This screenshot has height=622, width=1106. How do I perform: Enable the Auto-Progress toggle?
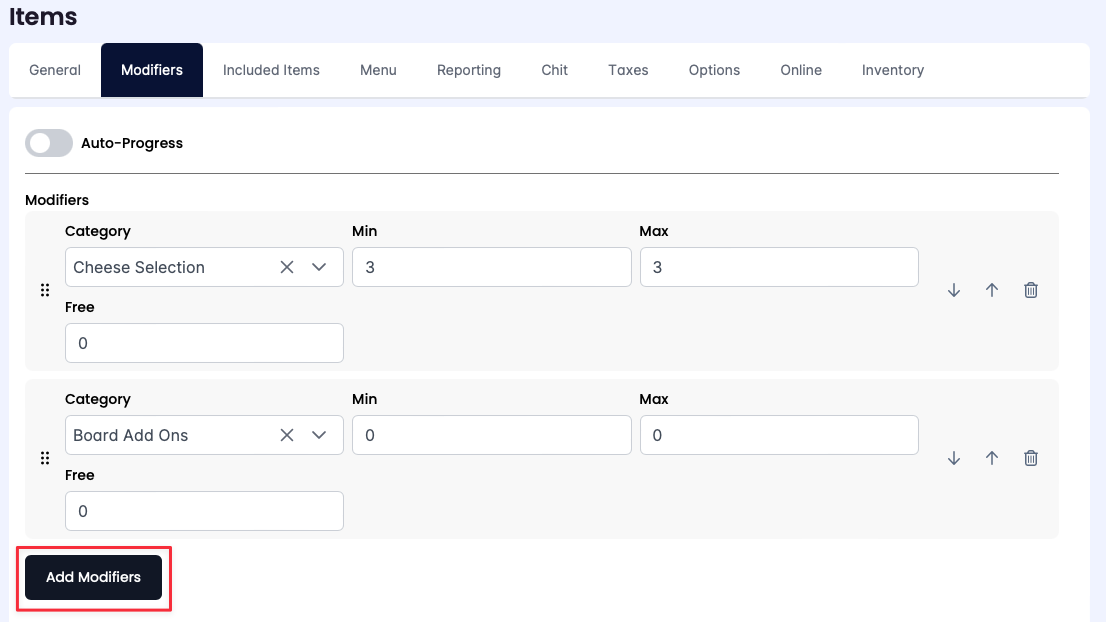[49, 143]
